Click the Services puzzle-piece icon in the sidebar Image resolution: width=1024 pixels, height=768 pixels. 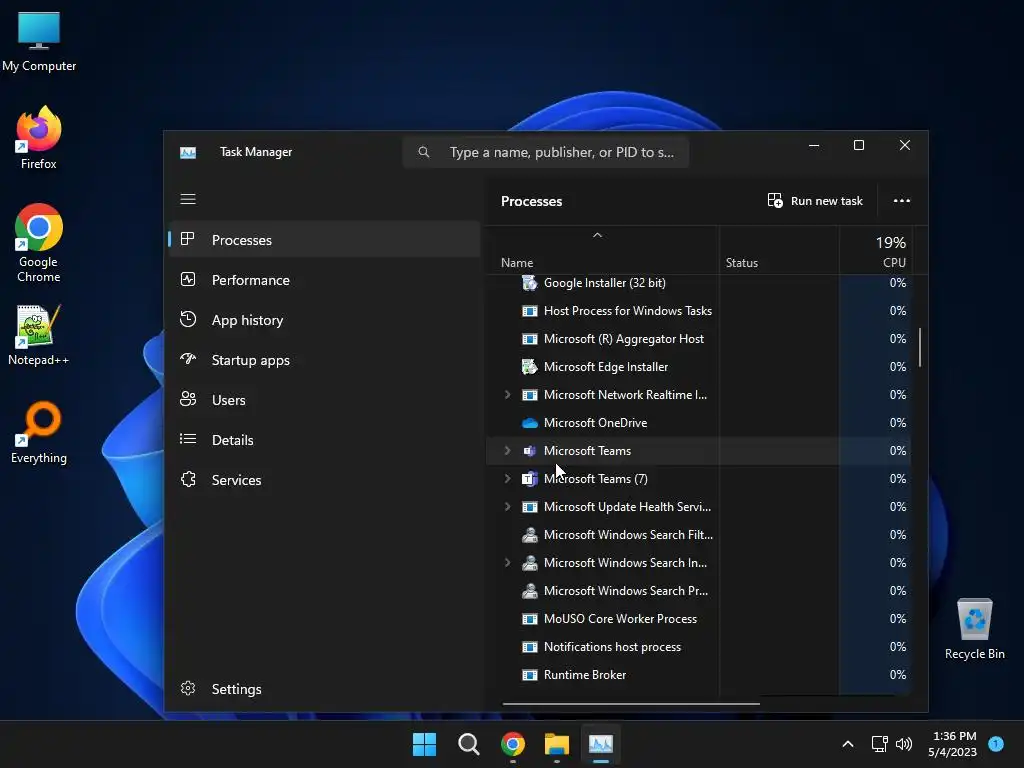pyautogui.click(x=187, y=479)
